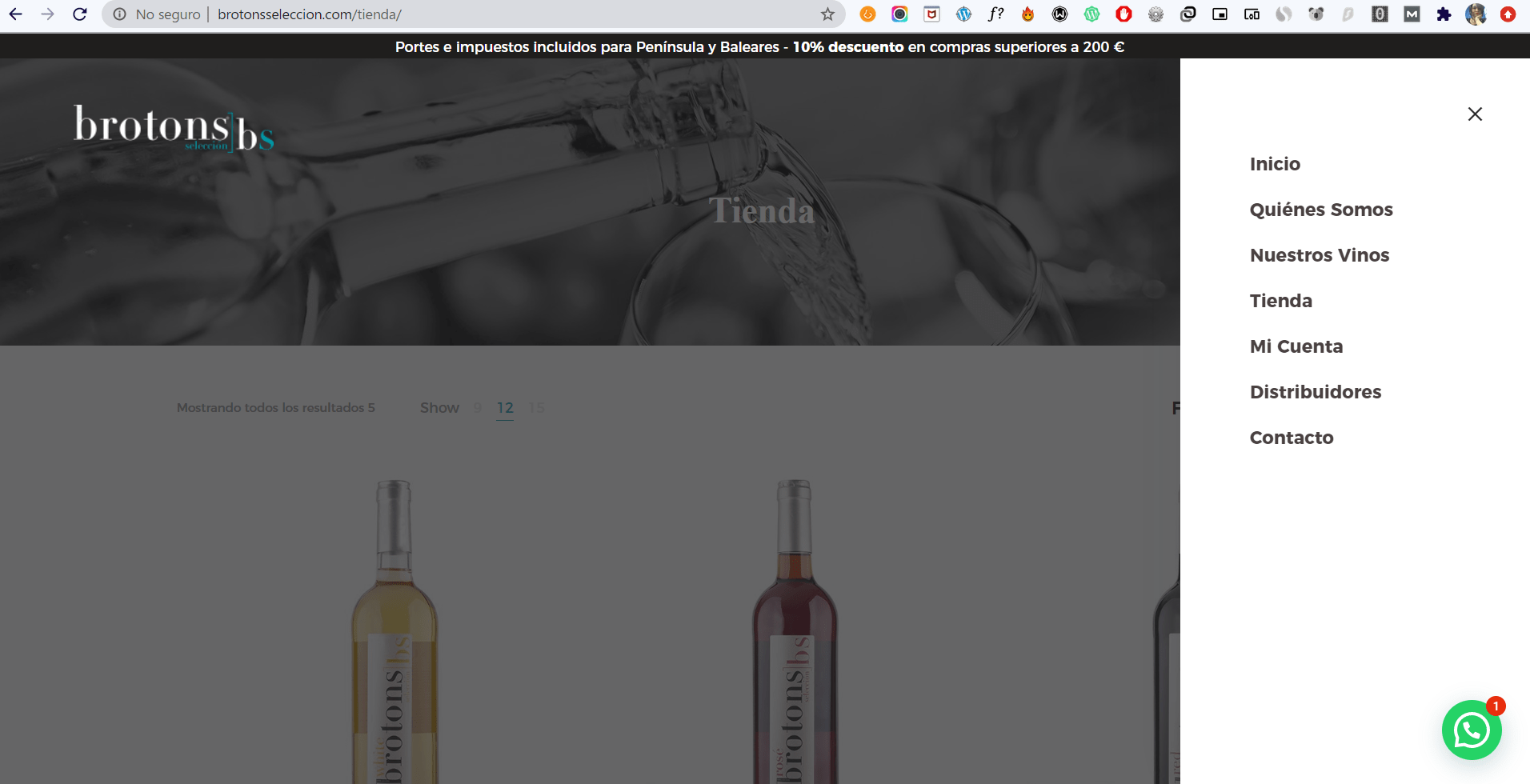Open the Extensions puzzle menu

pos(1444,14)
